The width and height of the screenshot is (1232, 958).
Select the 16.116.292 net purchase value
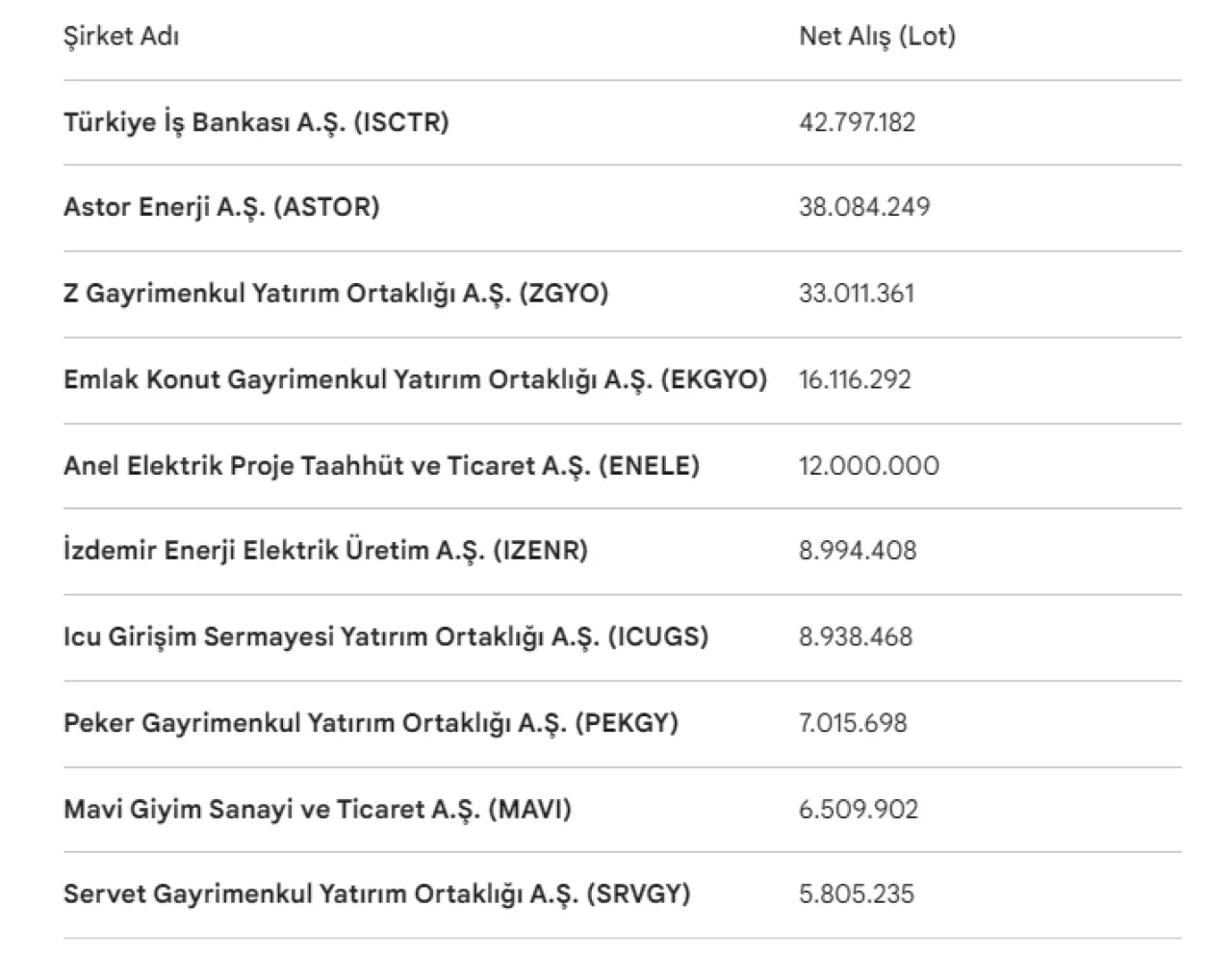(x=855, y=379)
